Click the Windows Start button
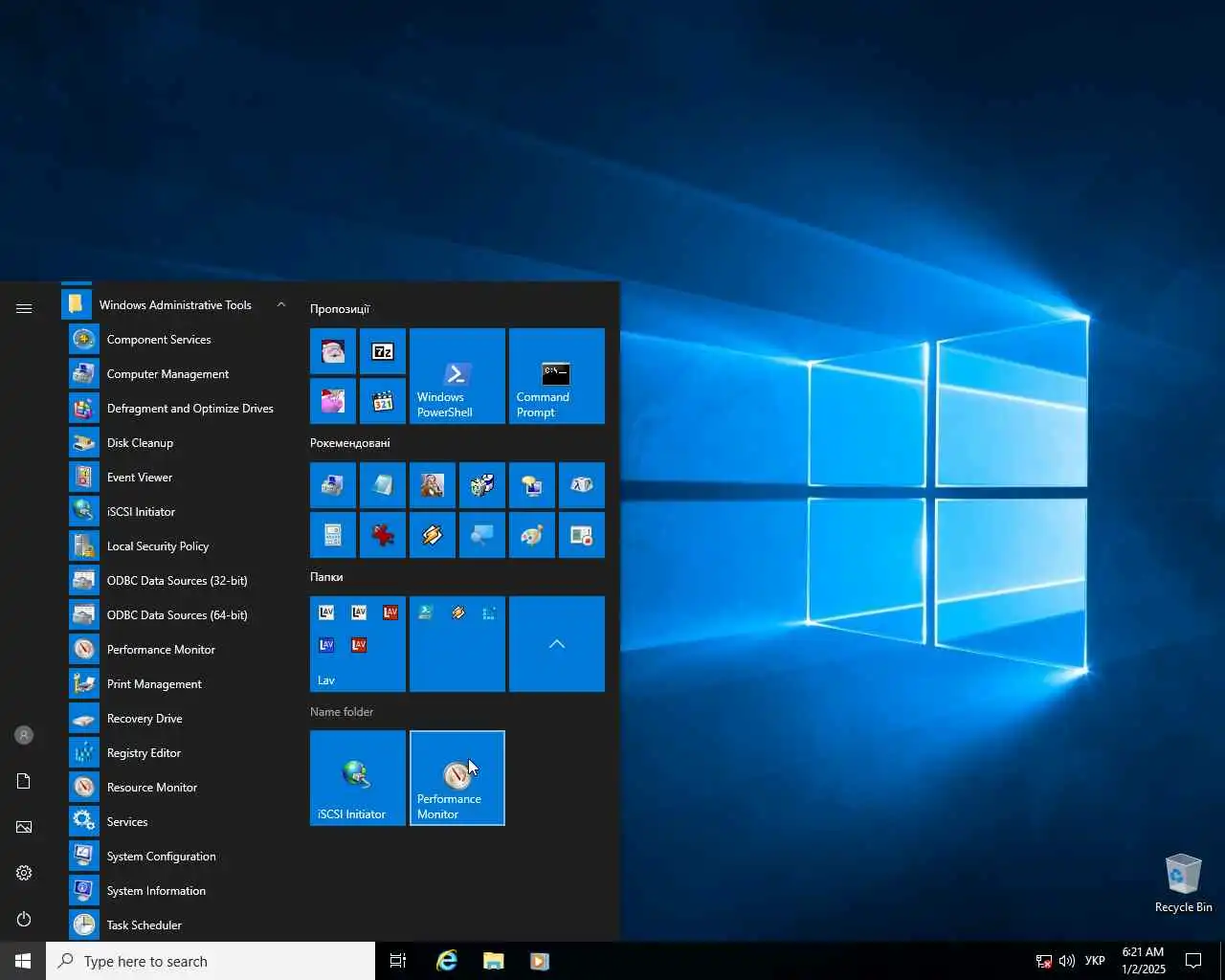 tap(23, 961)
